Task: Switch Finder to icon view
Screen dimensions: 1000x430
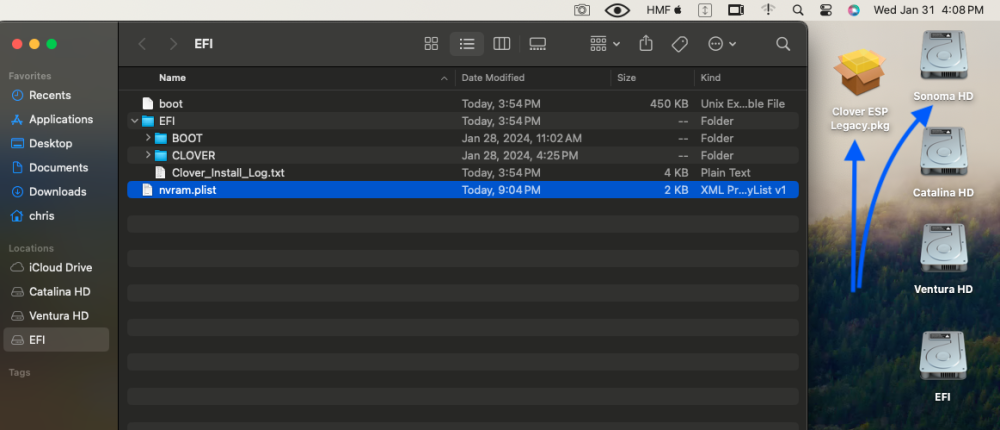Action: tap(431, 44)
